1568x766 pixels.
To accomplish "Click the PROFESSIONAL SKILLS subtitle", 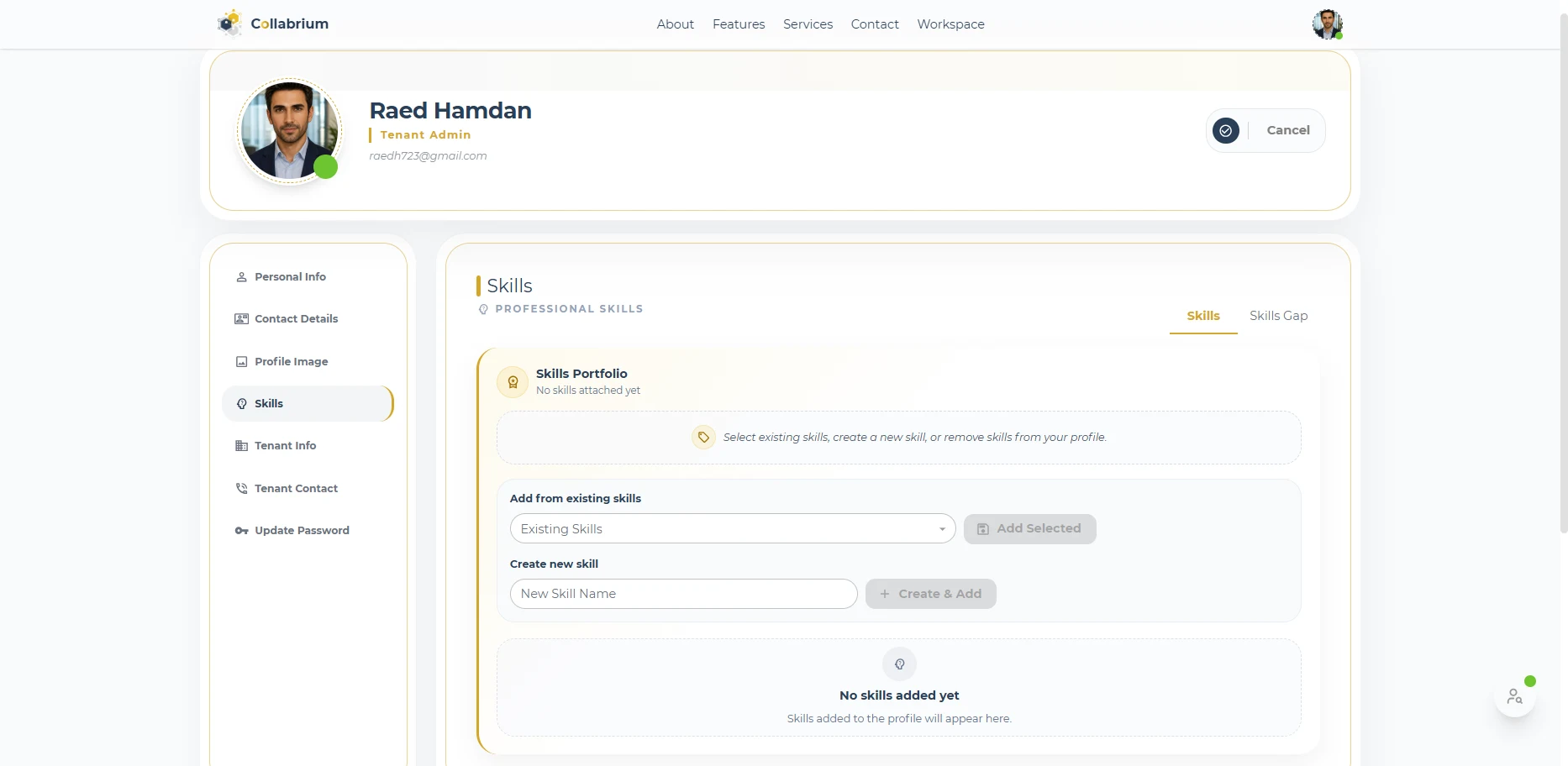I will point(569,309).
